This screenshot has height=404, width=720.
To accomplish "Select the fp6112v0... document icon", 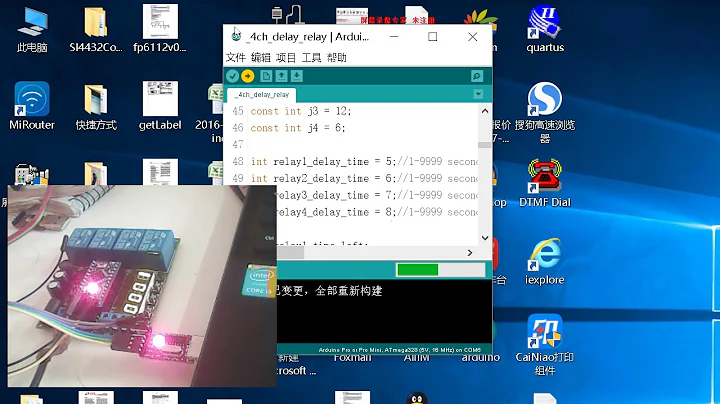I will pyautogui.click(x=160, y=29).
